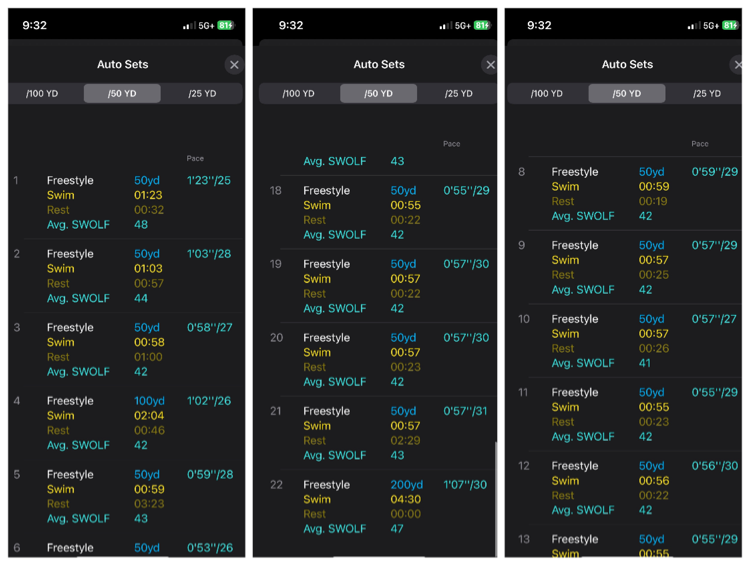Click Freestyle label of set 20
The image size is (750, 565).
326,337
